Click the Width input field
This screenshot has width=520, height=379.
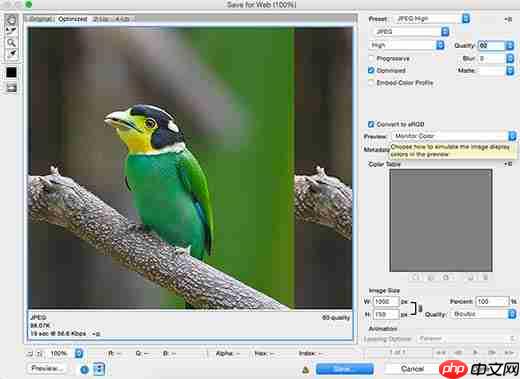[386, 302]
